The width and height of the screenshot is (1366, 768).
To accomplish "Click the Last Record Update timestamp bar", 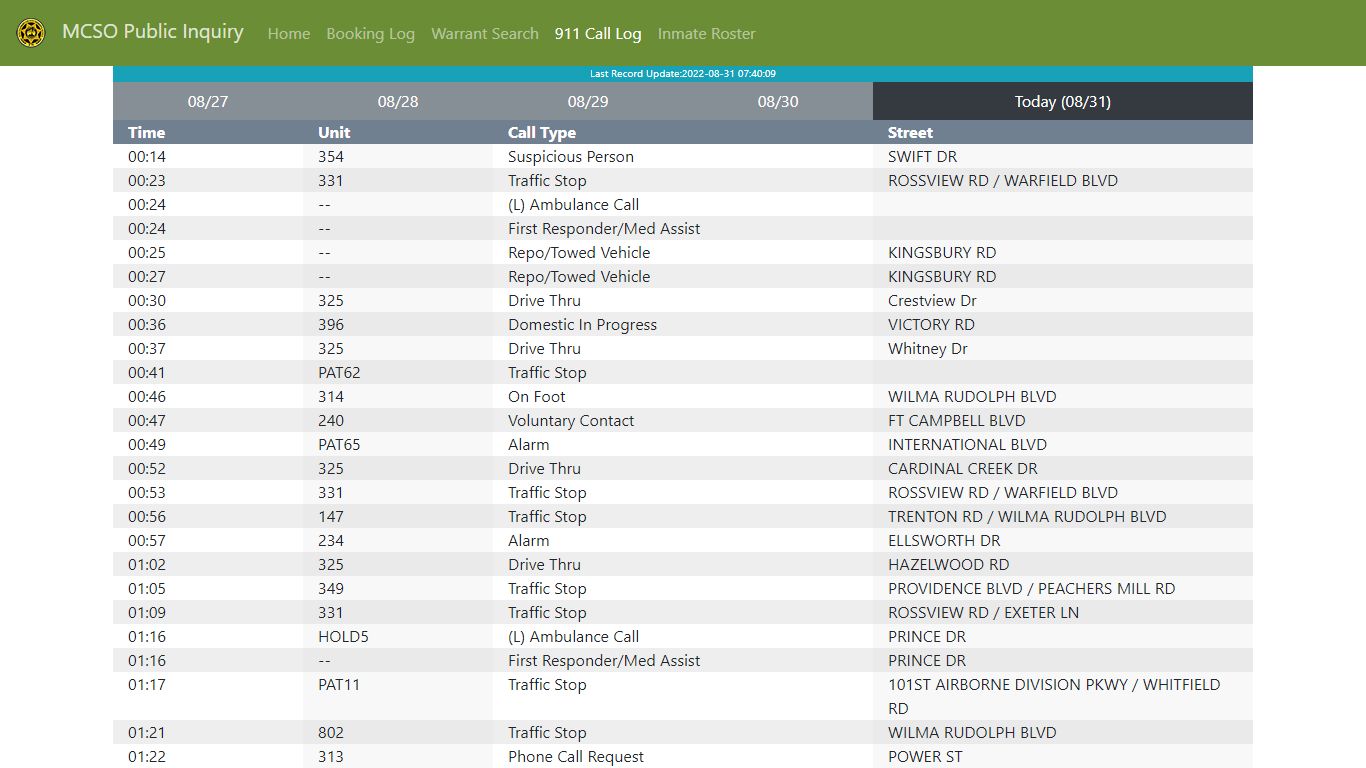I will pos(683,74).
